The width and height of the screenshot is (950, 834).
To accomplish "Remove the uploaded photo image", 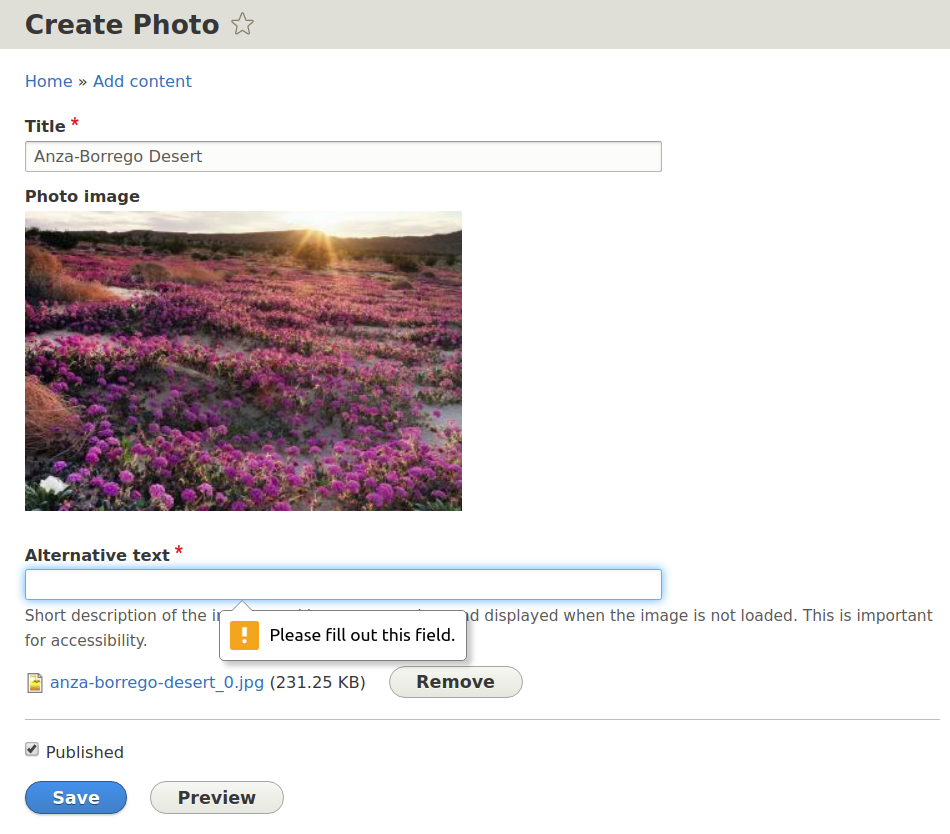I will coord(456,682).
